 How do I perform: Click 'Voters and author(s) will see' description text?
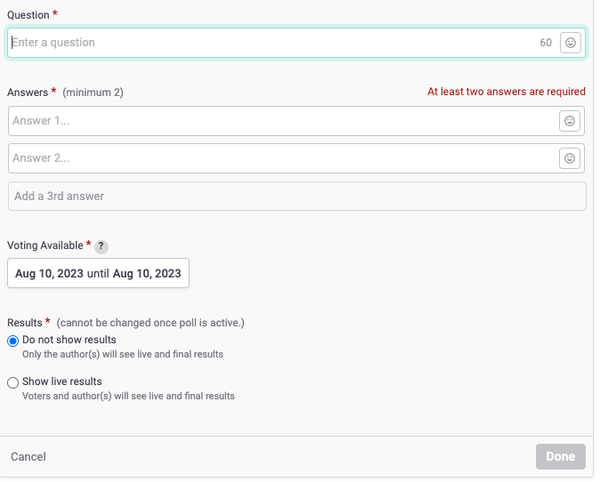coord(129,396)
